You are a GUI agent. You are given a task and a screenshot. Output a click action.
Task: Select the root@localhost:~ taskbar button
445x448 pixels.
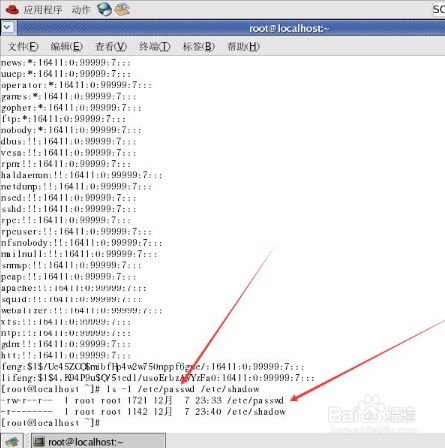(98, 441)
